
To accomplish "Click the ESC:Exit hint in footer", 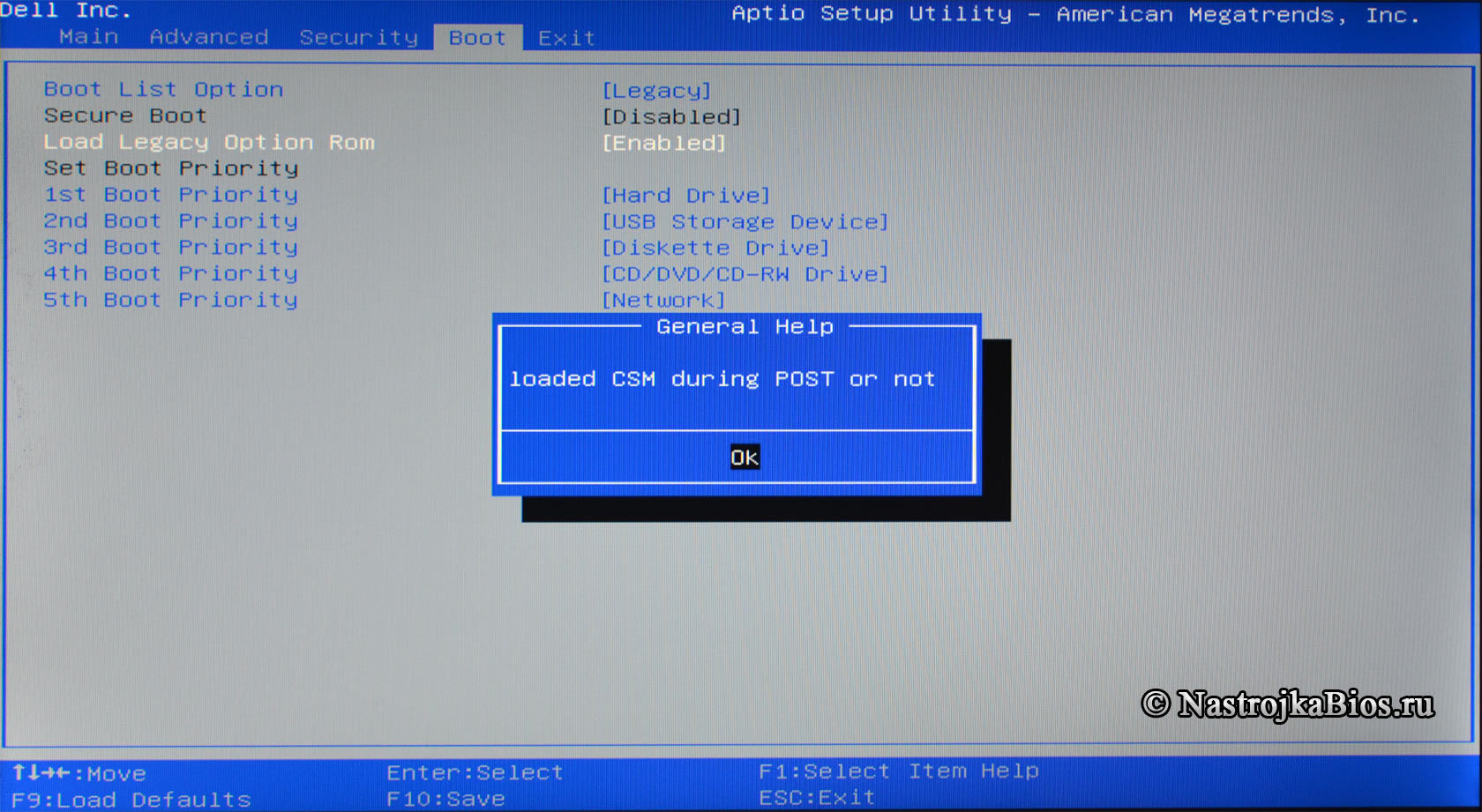I will (817, 798).
